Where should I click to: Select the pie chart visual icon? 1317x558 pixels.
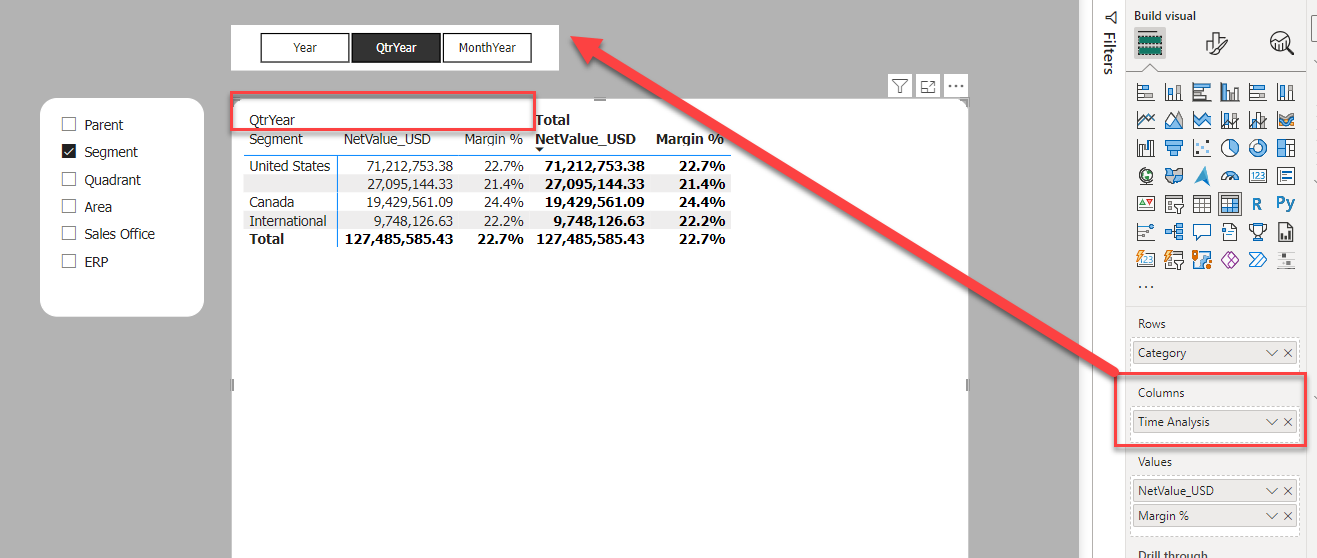point(1230,148)
